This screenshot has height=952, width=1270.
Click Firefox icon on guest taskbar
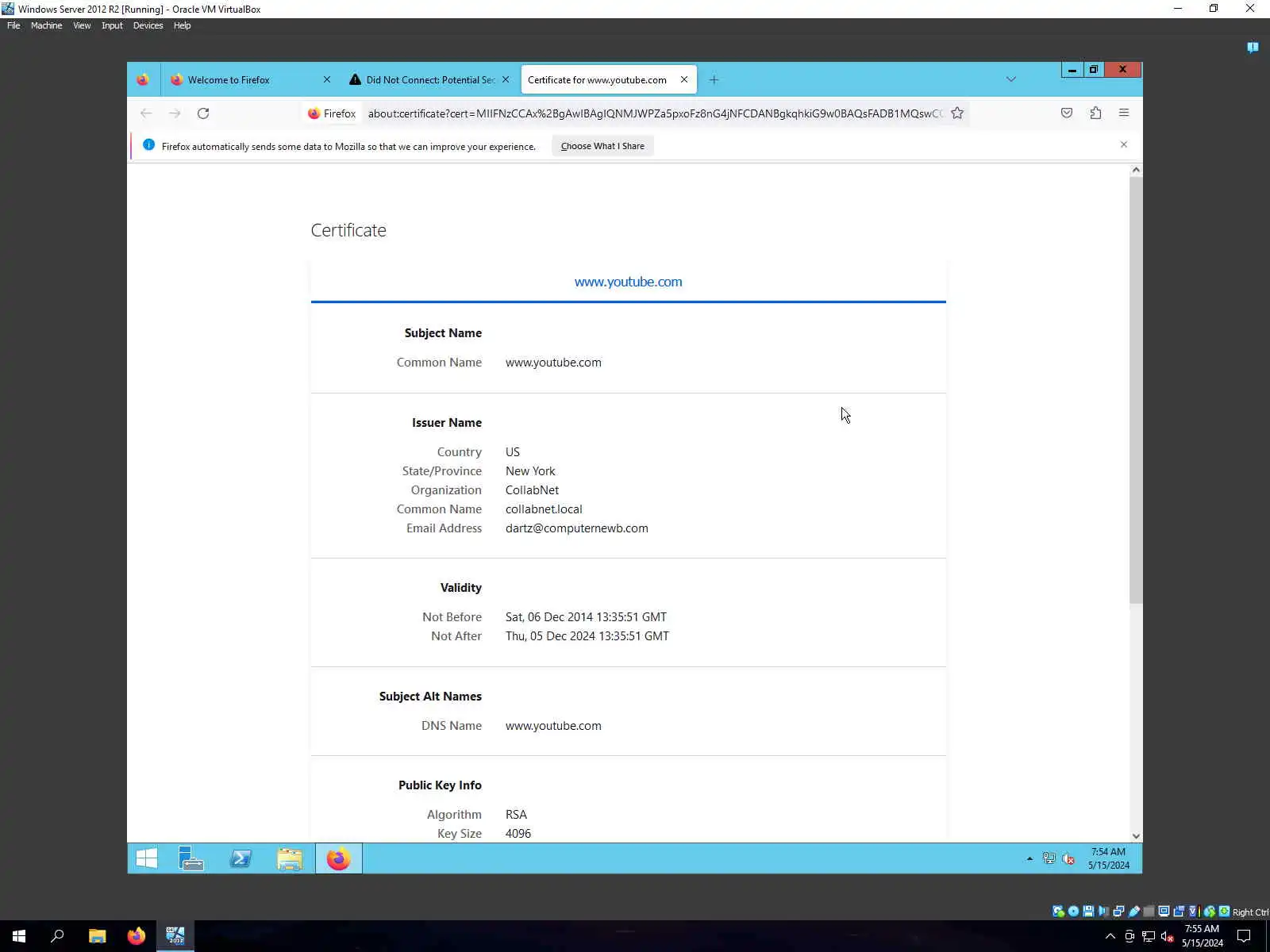coord(339,858)
